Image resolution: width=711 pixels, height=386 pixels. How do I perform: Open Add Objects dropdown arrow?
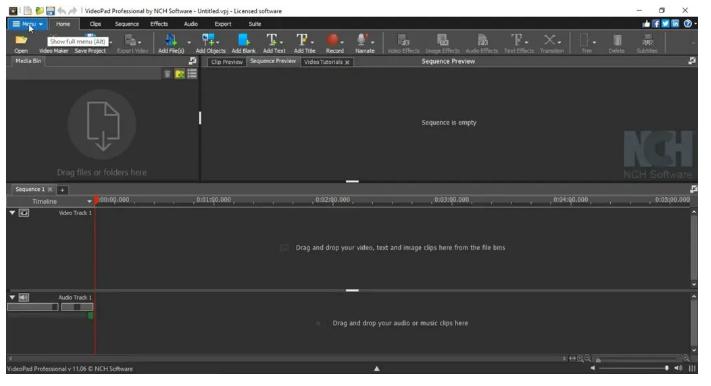point(218,43)
